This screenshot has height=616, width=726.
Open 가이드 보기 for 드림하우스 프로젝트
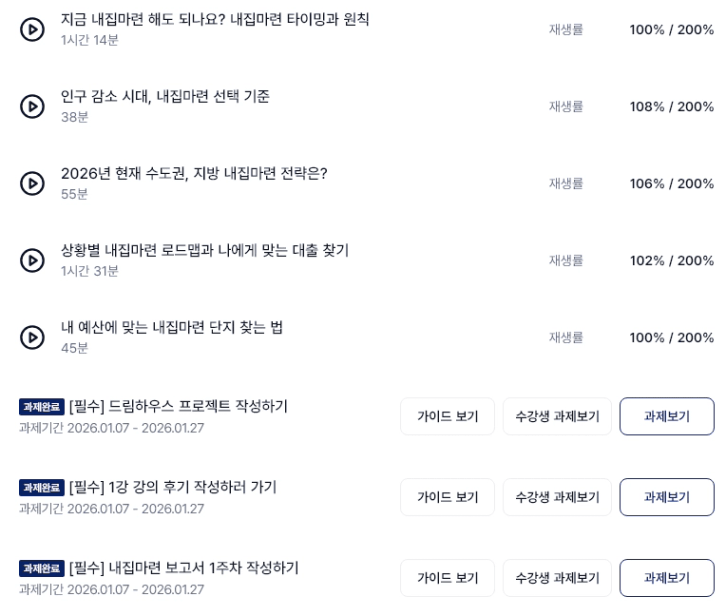tap(448, 417)
